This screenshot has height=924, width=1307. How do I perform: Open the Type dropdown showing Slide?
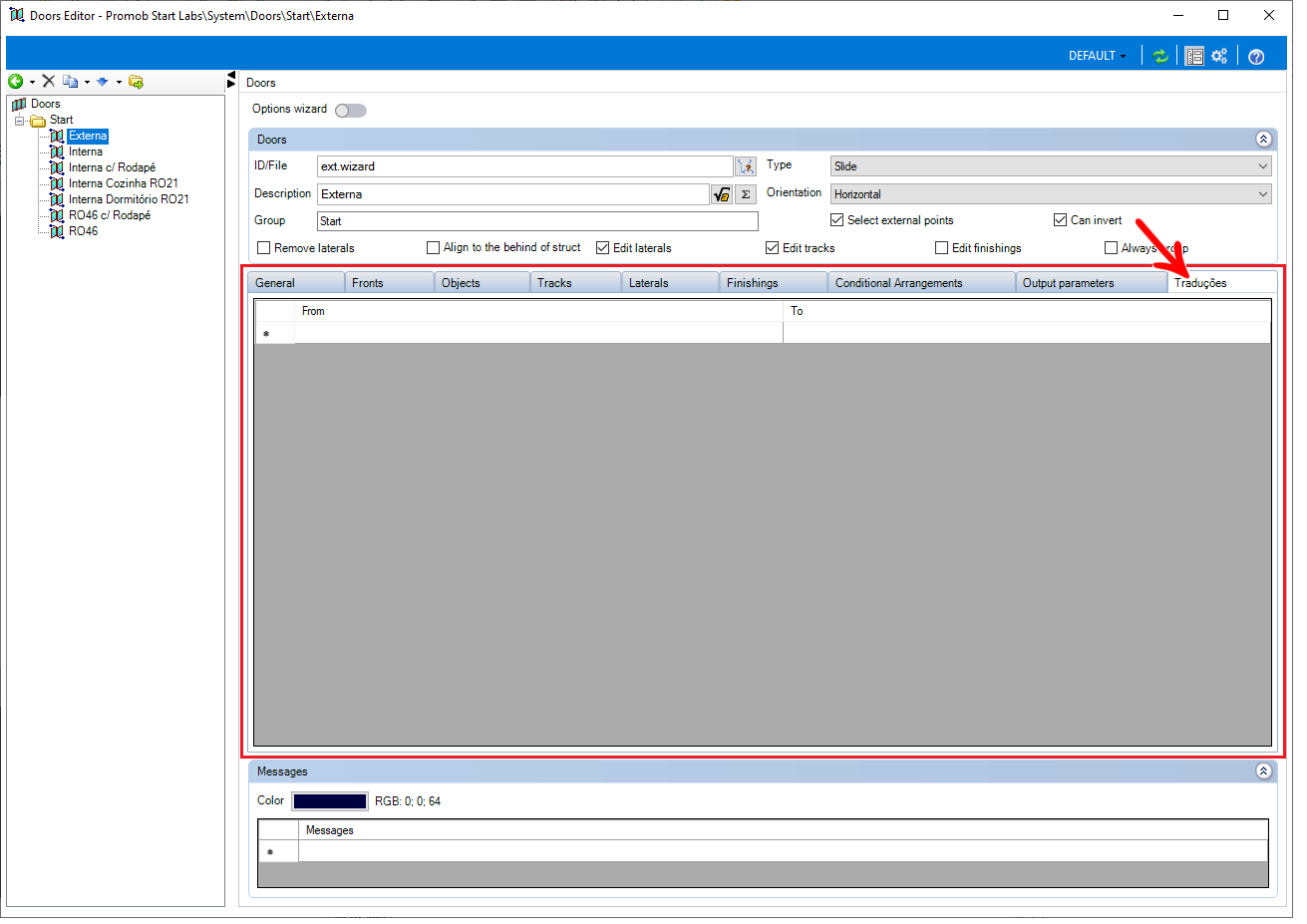point(1052,166)
